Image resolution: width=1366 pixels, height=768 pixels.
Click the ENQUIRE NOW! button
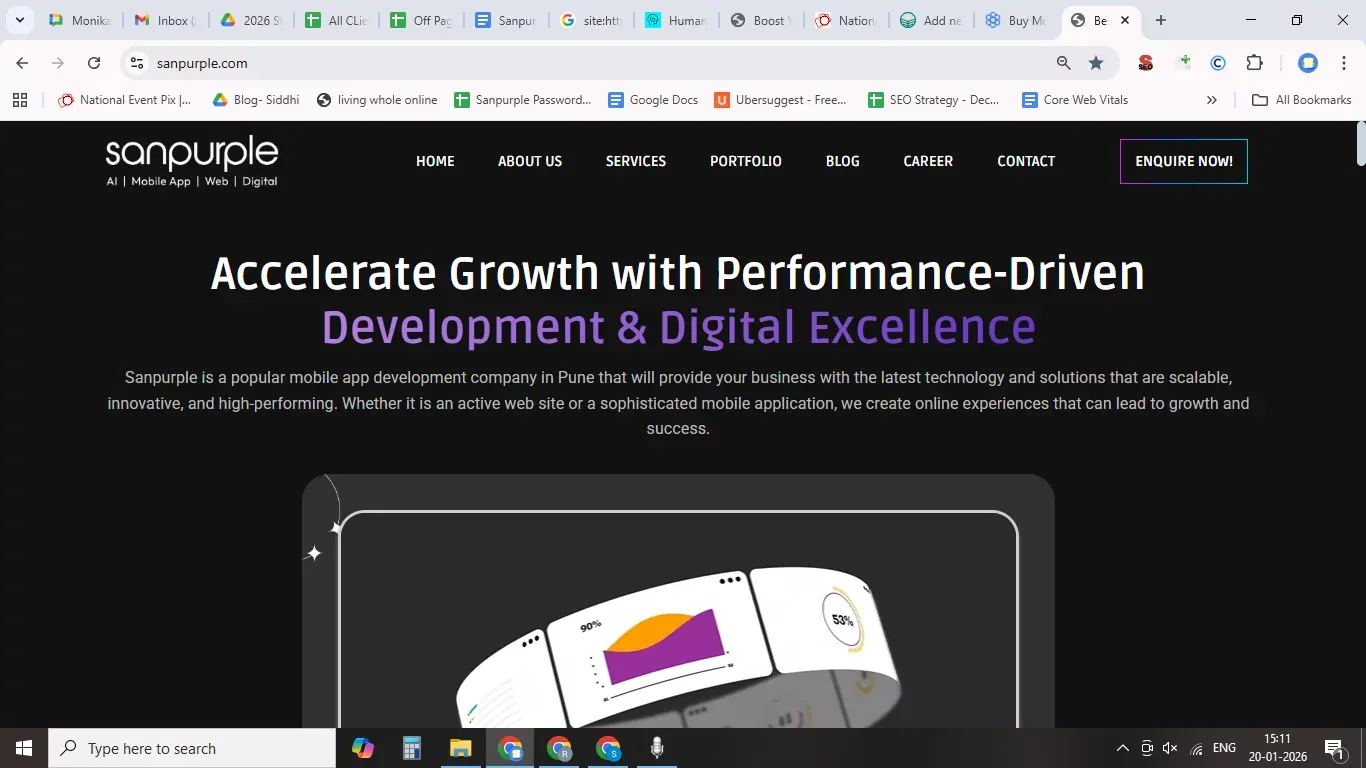coord(1184,161)
